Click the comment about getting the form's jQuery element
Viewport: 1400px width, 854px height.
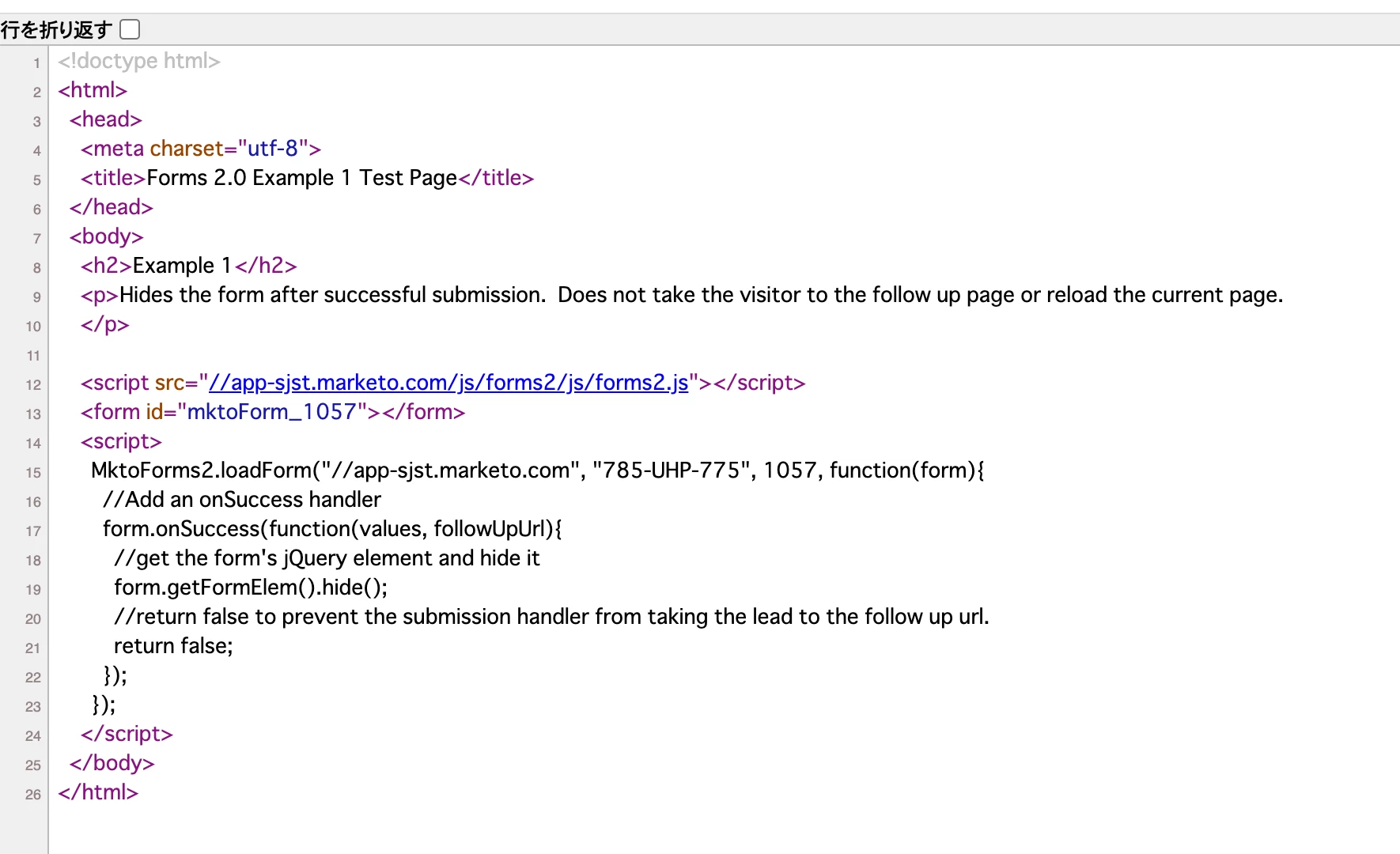click(x=327, y=558)
